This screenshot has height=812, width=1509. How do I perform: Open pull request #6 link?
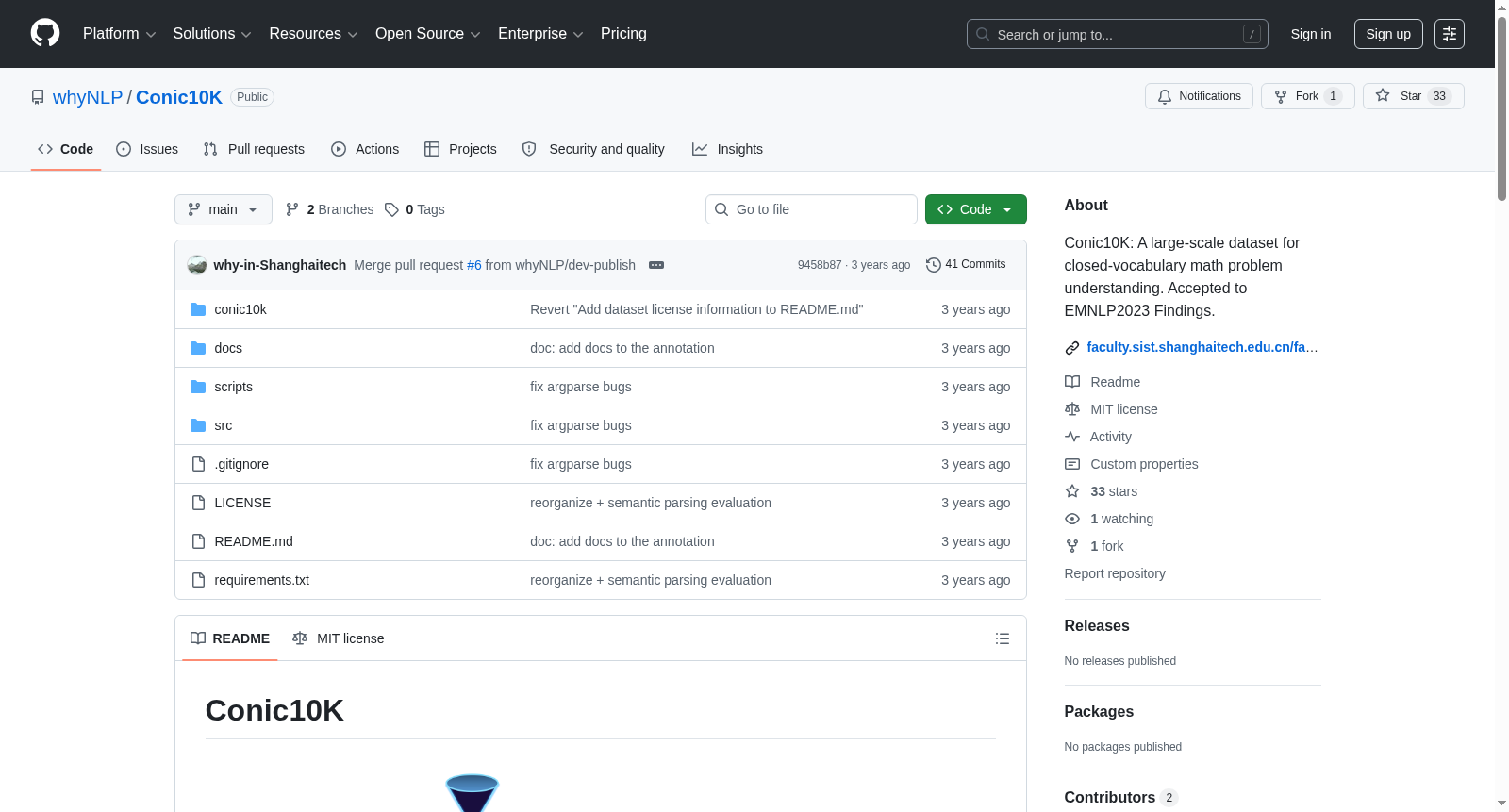pos(474,265)
